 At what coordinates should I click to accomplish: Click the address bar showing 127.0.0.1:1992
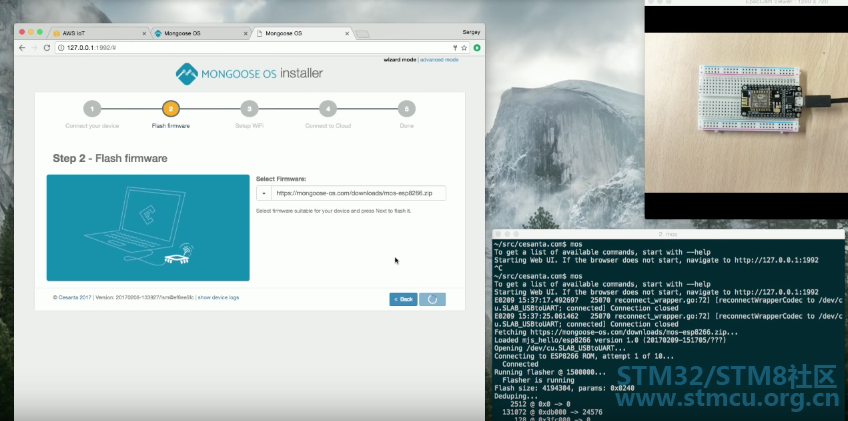point(262,48)
